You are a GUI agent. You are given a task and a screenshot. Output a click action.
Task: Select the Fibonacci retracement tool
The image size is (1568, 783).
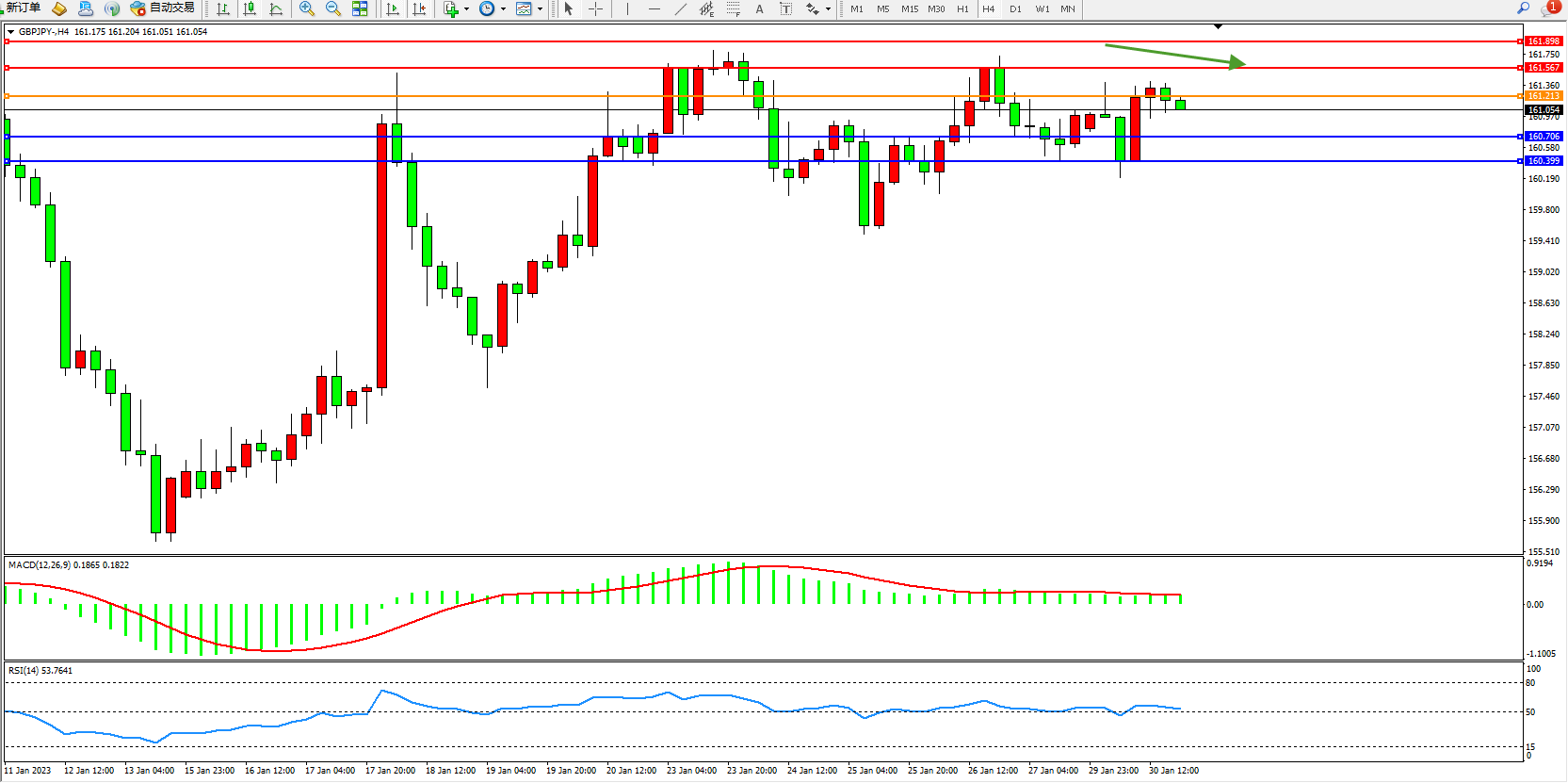click(733, 8)
